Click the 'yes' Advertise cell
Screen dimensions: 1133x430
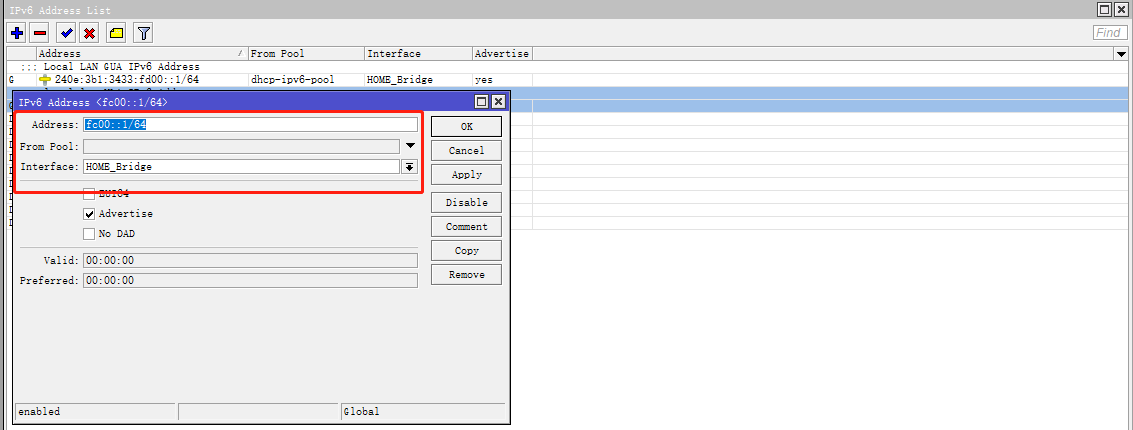483,79
